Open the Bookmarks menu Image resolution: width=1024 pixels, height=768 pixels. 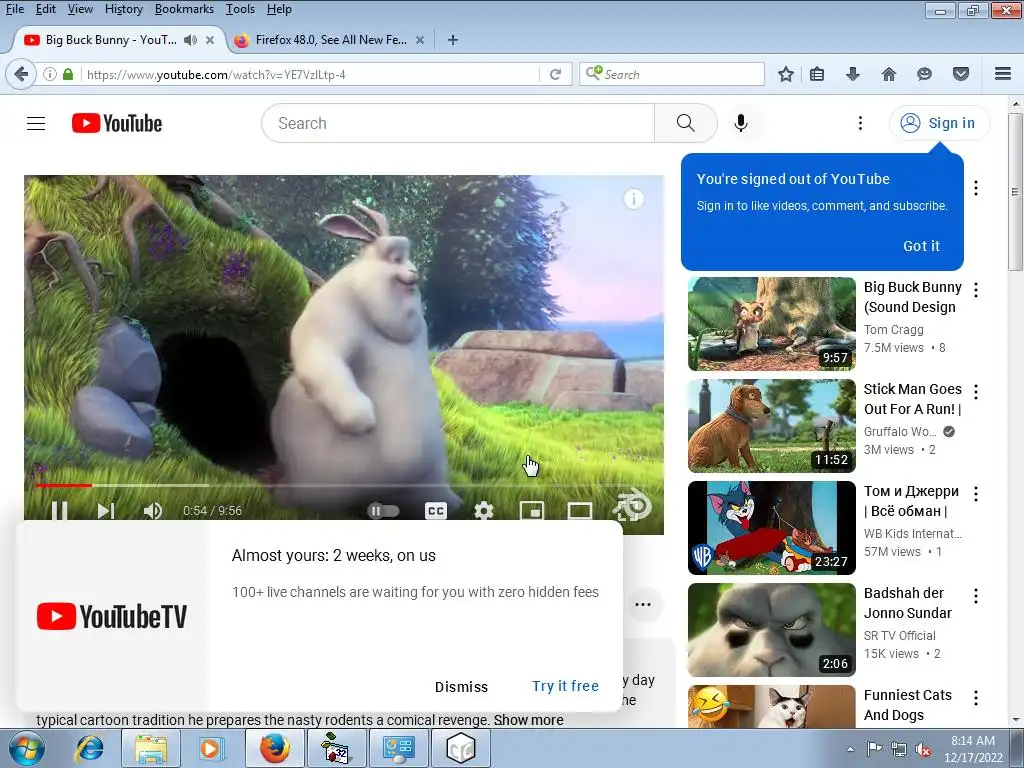pyautogui.click(x=184, y=9)
